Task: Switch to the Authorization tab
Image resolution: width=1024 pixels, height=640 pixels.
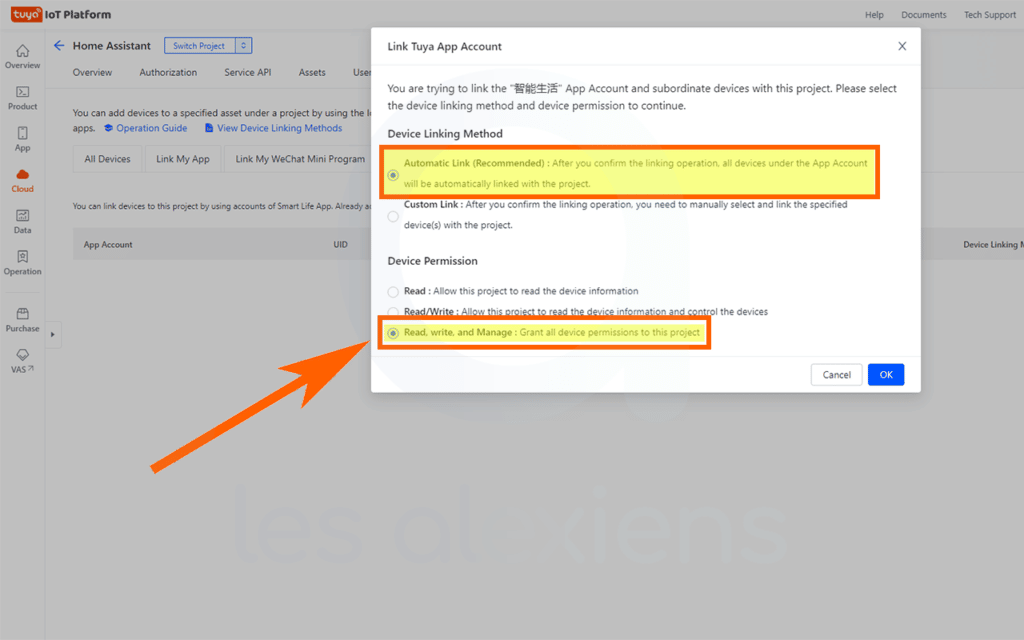Action: tap(168, 72)
